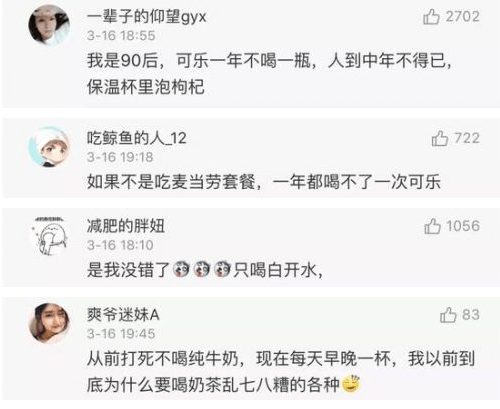
Task: Tap thumbs-up icon beside 722 likes
Action: 440,138
